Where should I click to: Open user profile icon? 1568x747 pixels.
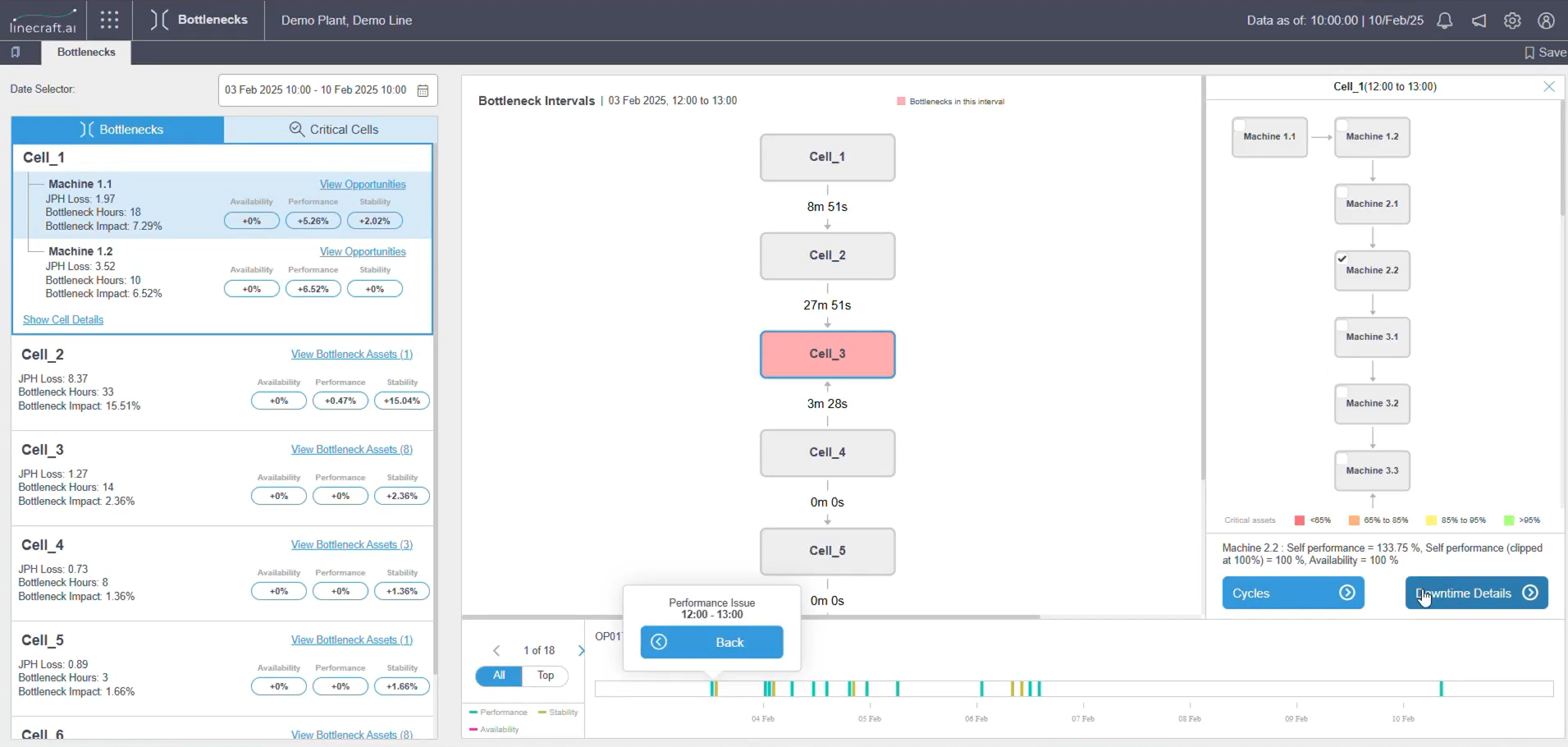[x=1546, y=21]
